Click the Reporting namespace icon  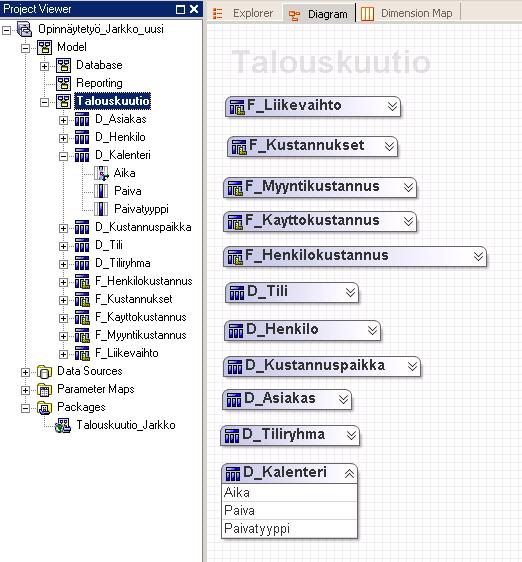(x=63, y=84)
